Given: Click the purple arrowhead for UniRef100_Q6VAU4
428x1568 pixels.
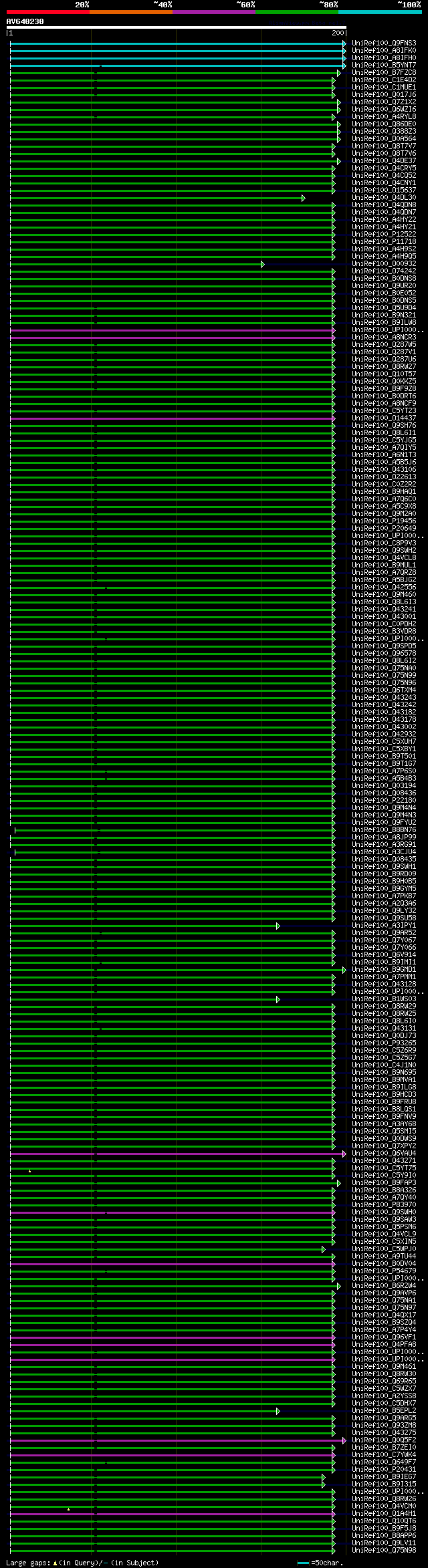Looking at the screenshot, I should coord(344,1154).
